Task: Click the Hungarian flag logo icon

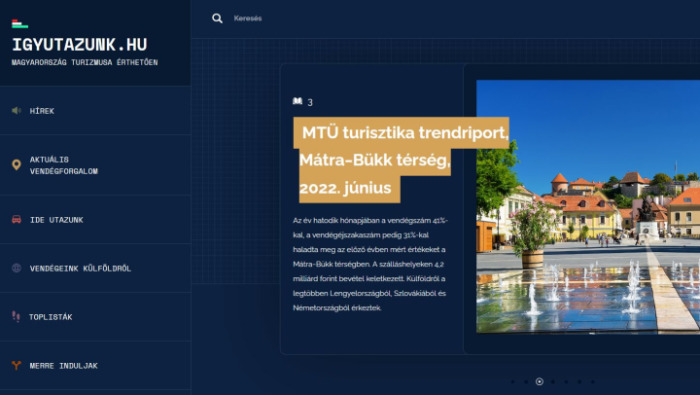Action: (20, 24)
